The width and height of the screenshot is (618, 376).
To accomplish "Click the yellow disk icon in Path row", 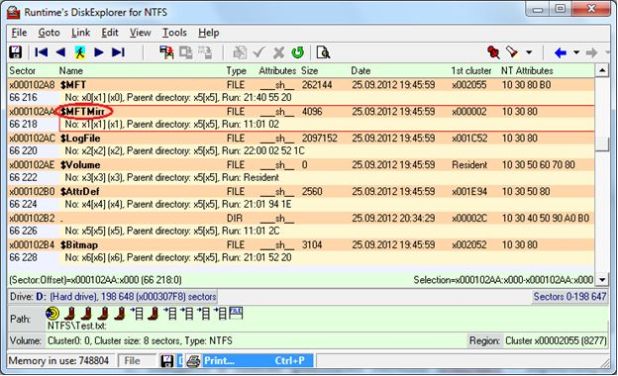I will pyautogui.click(x=52, y=313).
